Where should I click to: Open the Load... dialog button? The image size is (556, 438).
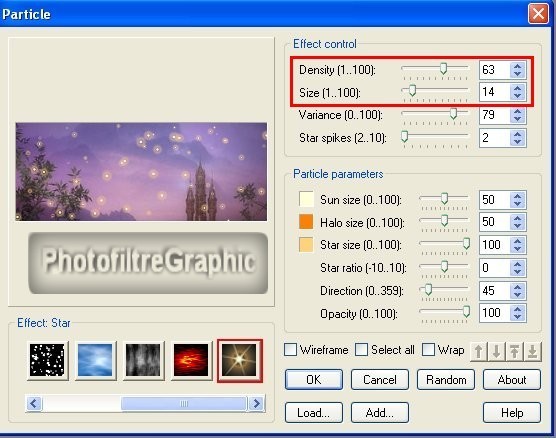313,412
